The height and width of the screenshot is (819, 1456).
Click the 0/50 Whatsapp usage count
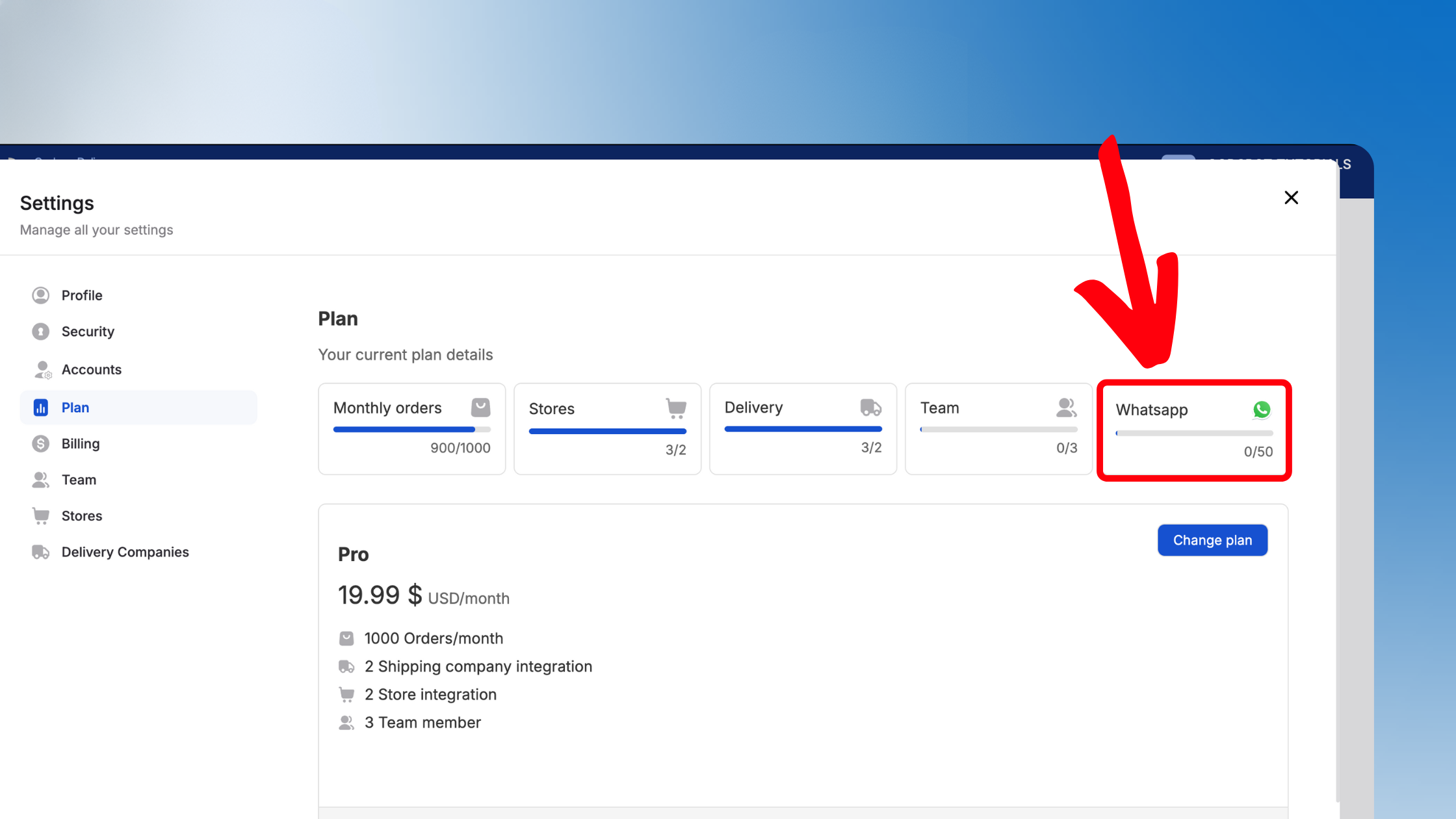(1258, 452)
